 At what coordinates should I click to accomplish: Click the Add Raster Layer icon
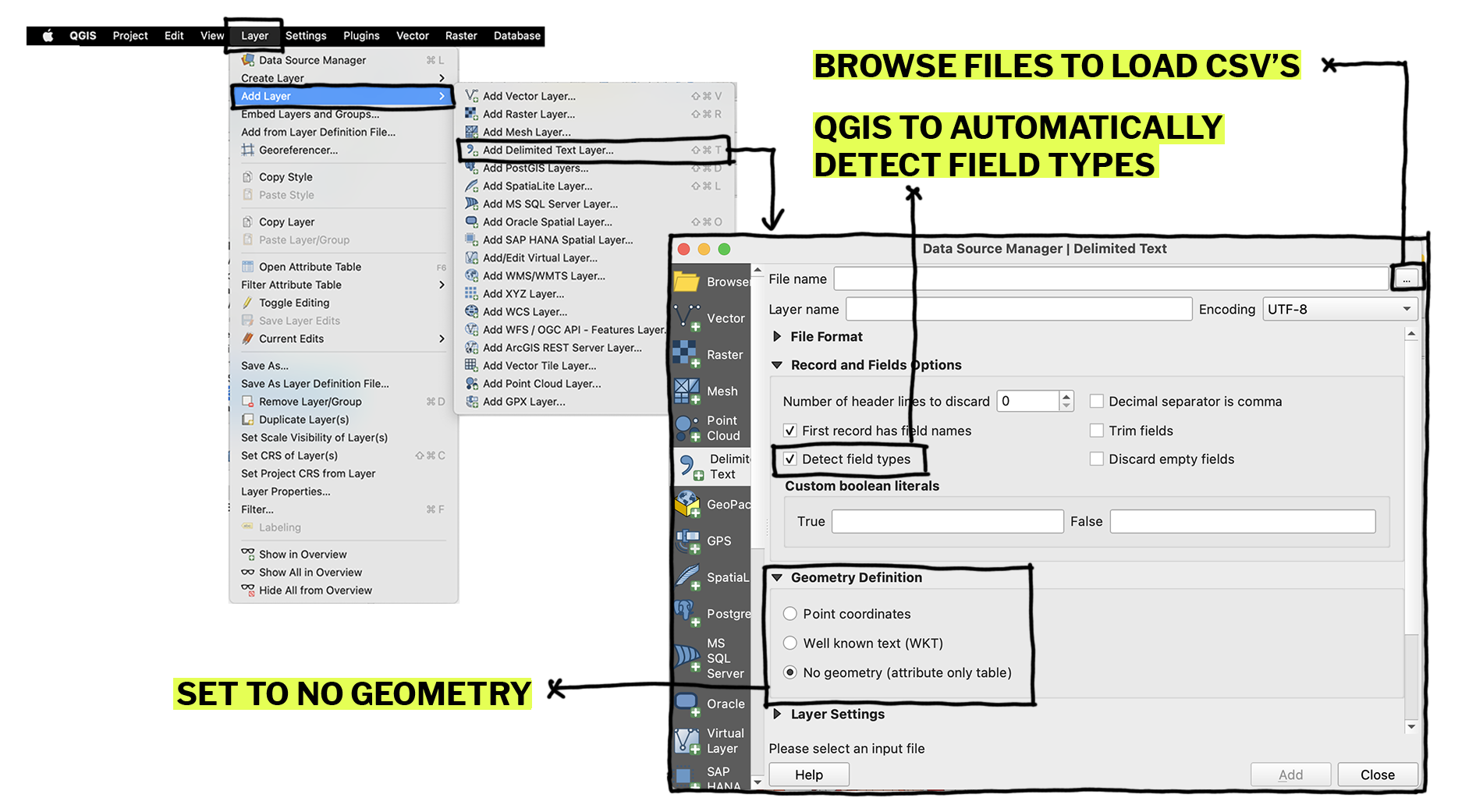pyautogui.click(x=472, y=114)
